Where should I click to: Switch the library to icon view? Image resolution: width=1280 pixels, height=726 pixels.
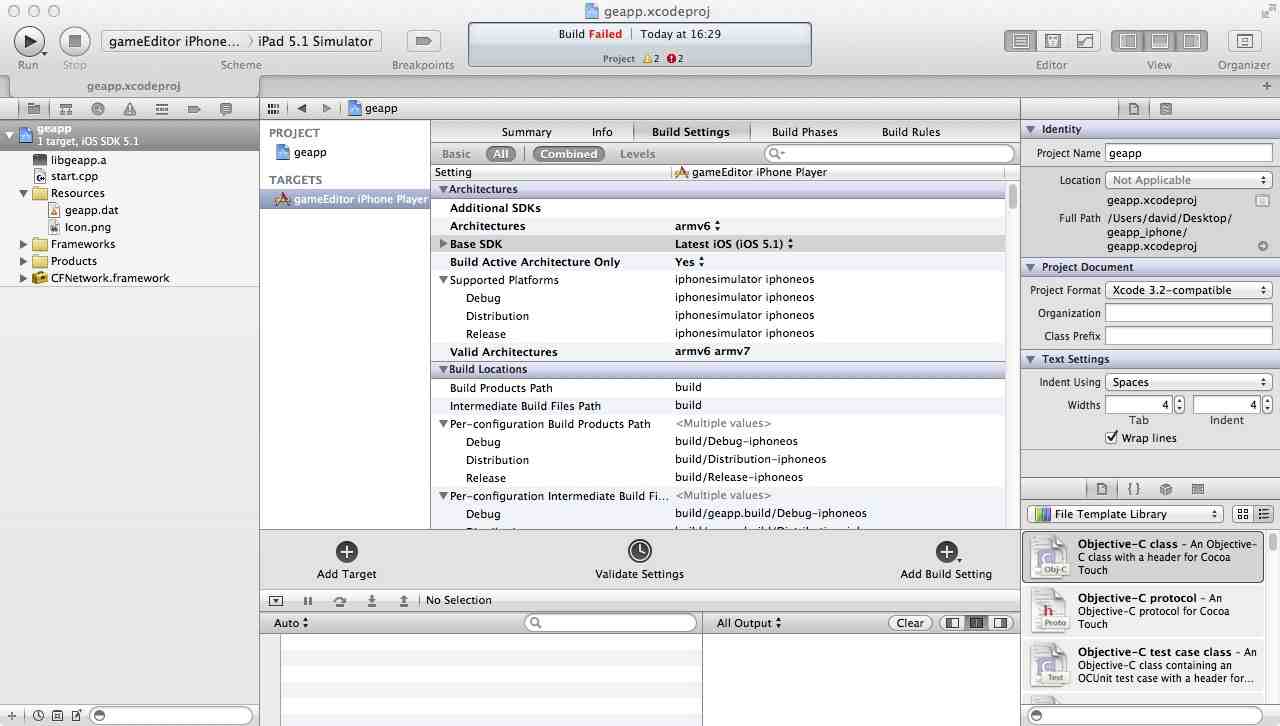click(x=1243, y=514)
